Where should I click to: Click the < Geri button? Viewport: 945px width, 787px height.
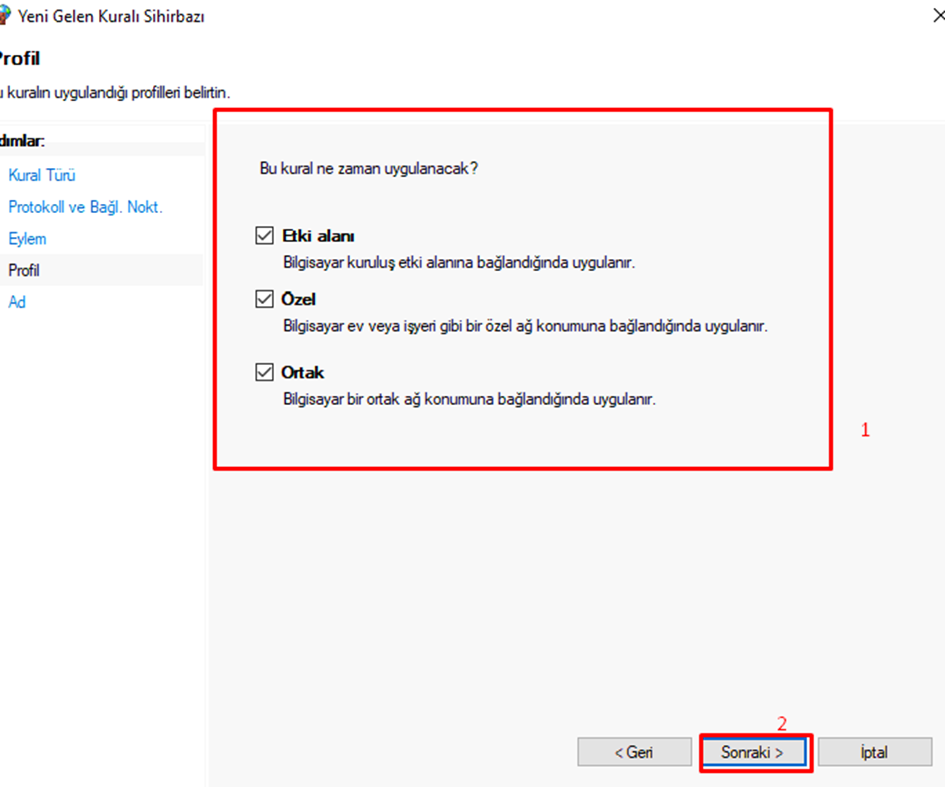coord(634,752)
